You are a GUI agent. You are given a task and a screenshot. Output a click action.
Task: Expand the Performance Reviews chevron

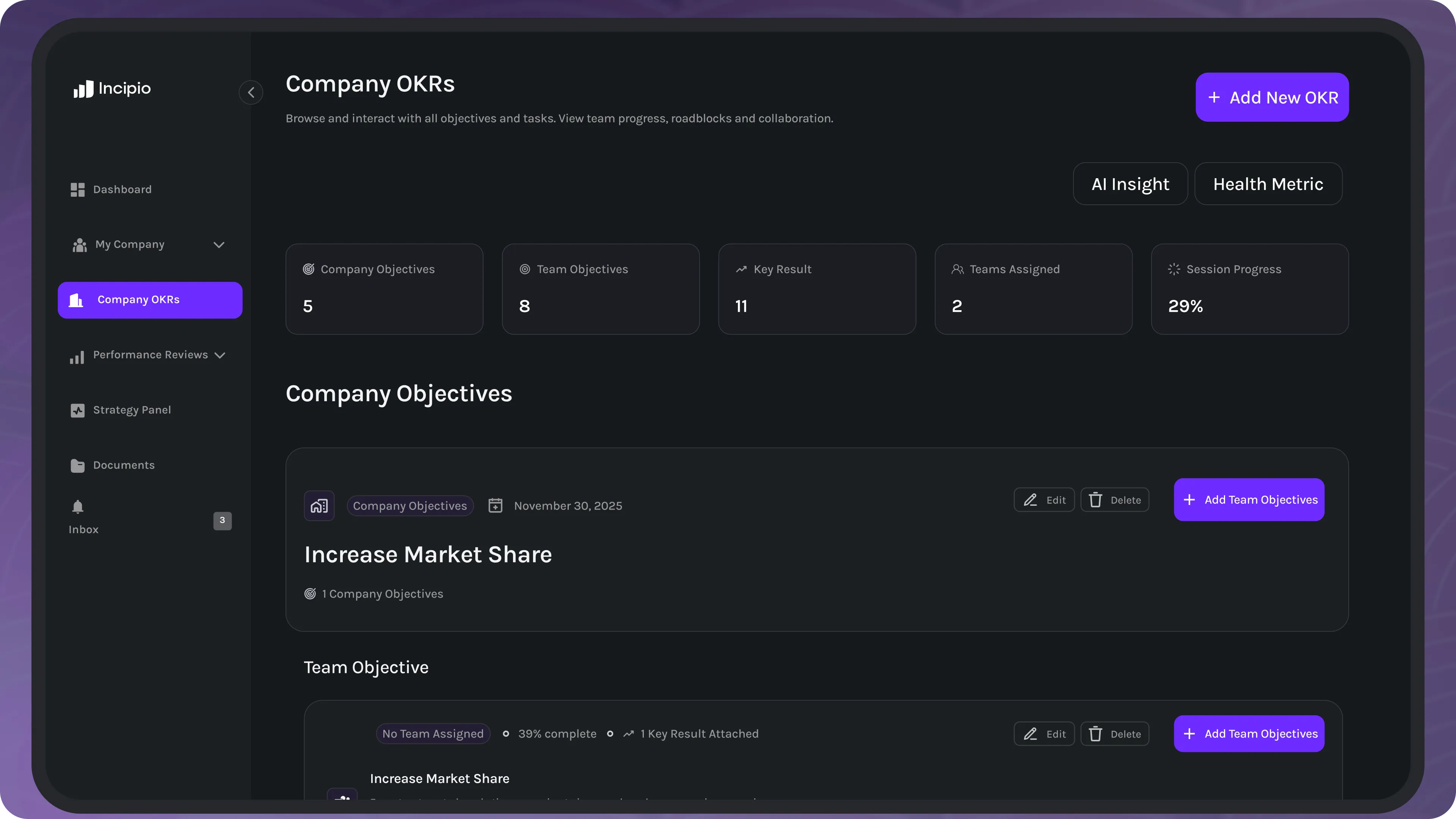(220, 355)
